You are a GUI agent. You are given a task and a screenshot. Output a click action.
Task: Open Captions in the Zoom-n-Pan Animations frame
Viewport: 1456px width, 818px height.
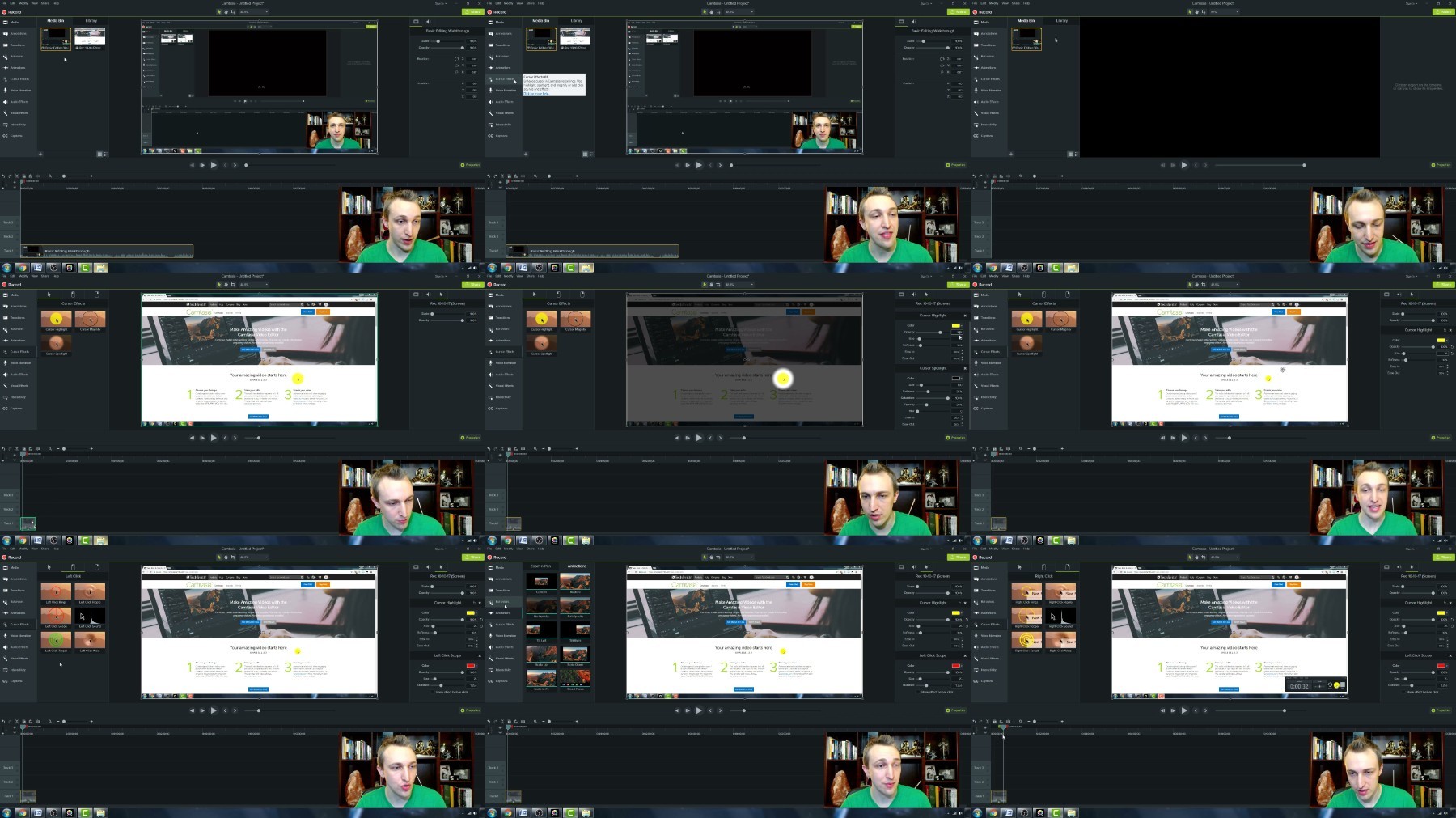(498, 681)
